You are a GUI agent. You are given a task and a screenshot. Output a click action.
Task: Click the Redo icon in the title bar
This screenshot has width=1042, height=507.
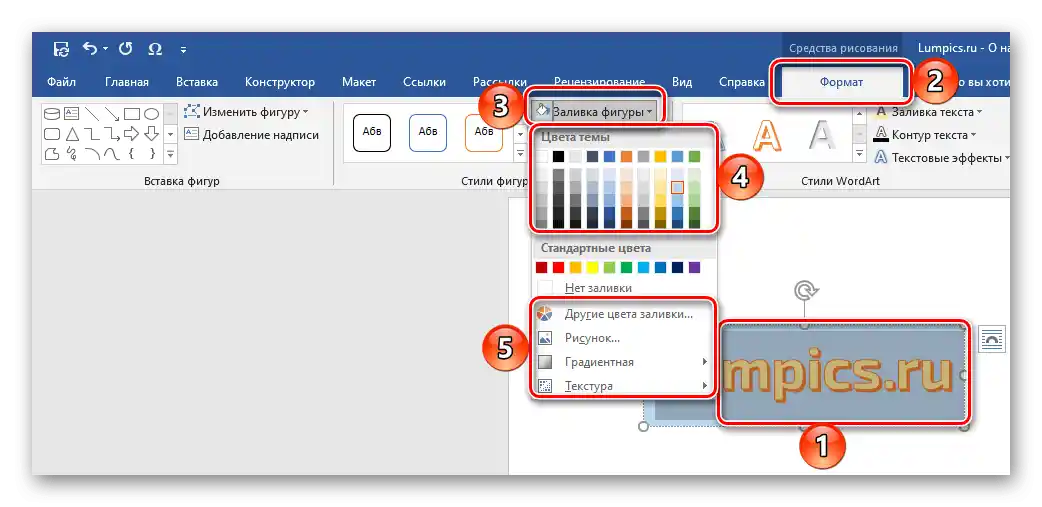point(125,49)
